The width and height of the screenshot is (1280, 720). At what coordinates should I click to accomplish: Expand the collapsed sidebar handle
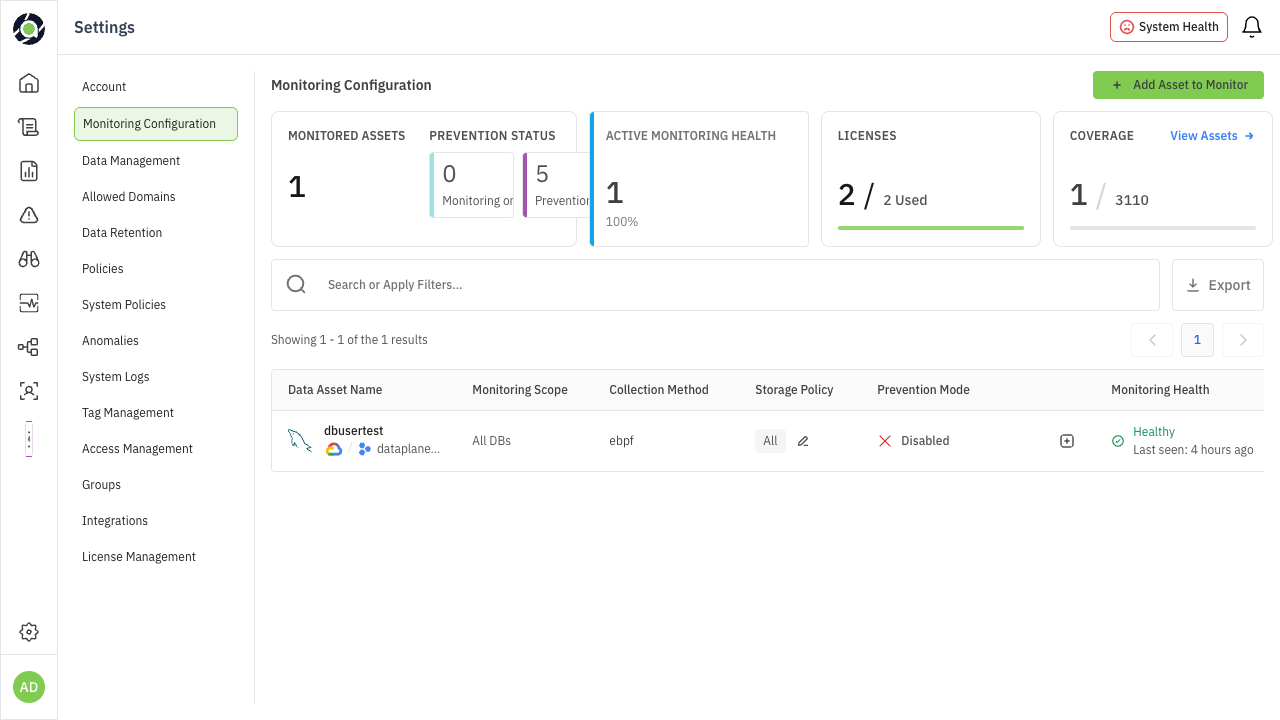click(x=29, y=439)
